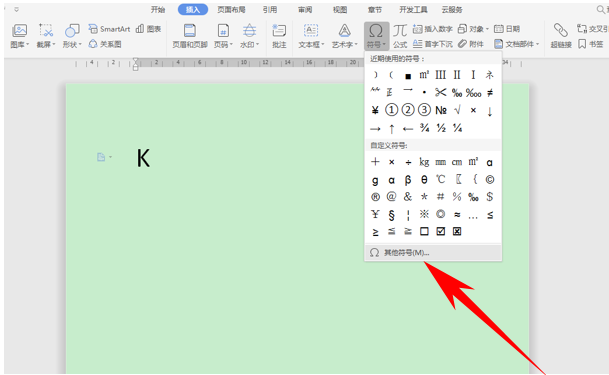Insert the division ÷ symbol

pyautogui.click(x=408, y=162)
